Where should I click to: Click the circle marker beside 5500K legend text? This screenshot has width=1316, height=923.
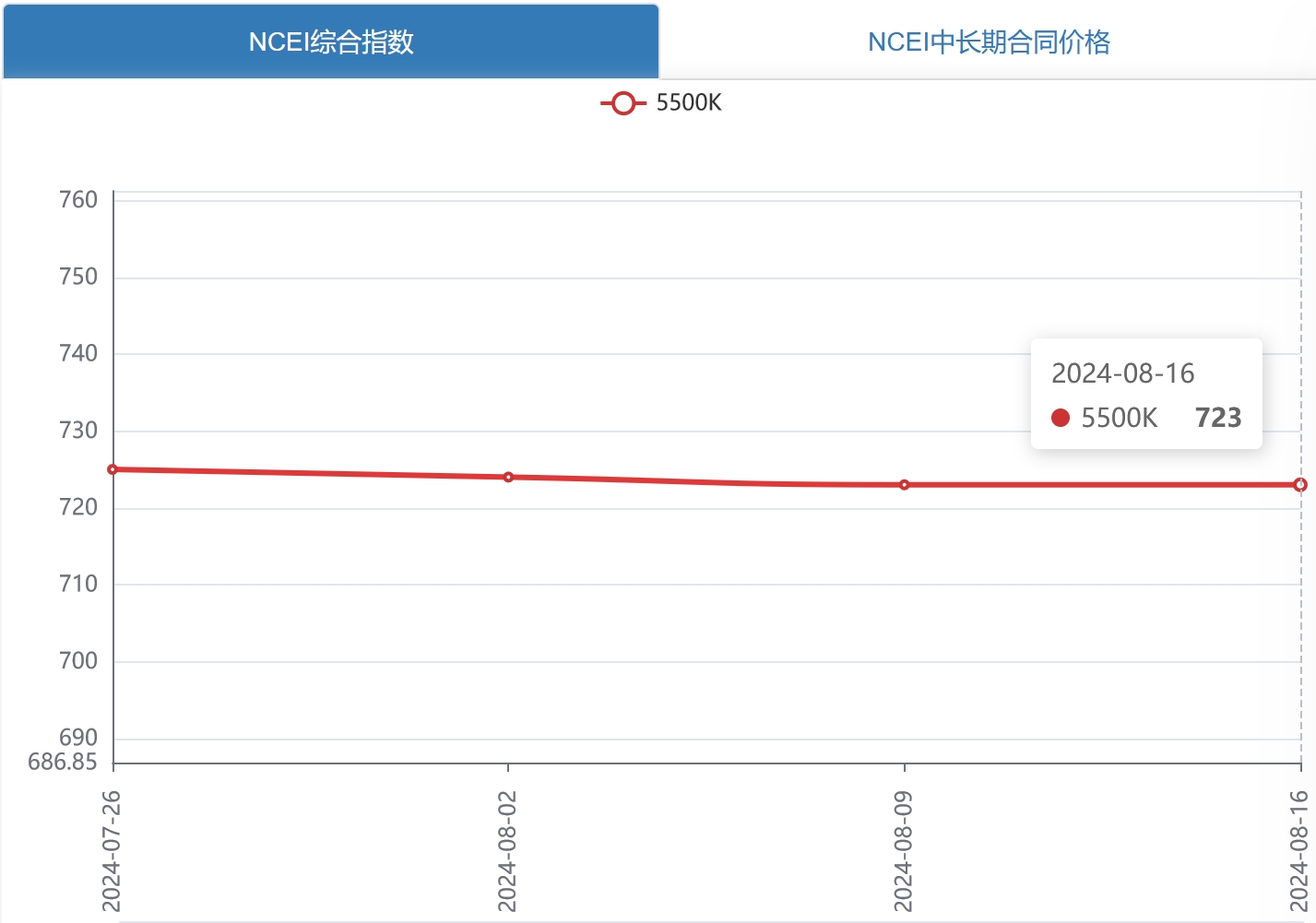pyautogui.click(x=622, y=102)
